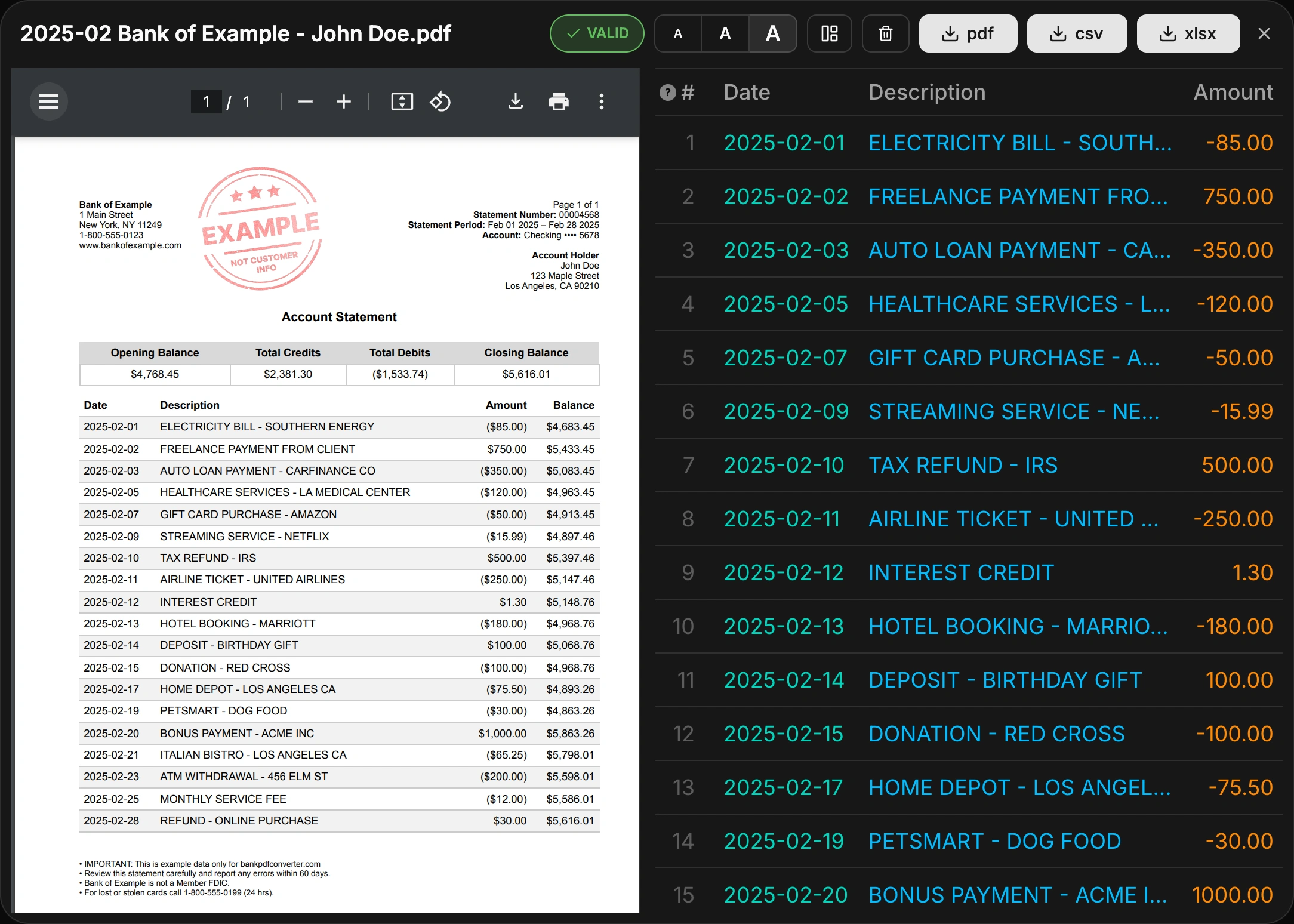This screenshot has width=1294, height=924.
Task: Select the 2025-02-14 date cell
Action: [784, 680]
